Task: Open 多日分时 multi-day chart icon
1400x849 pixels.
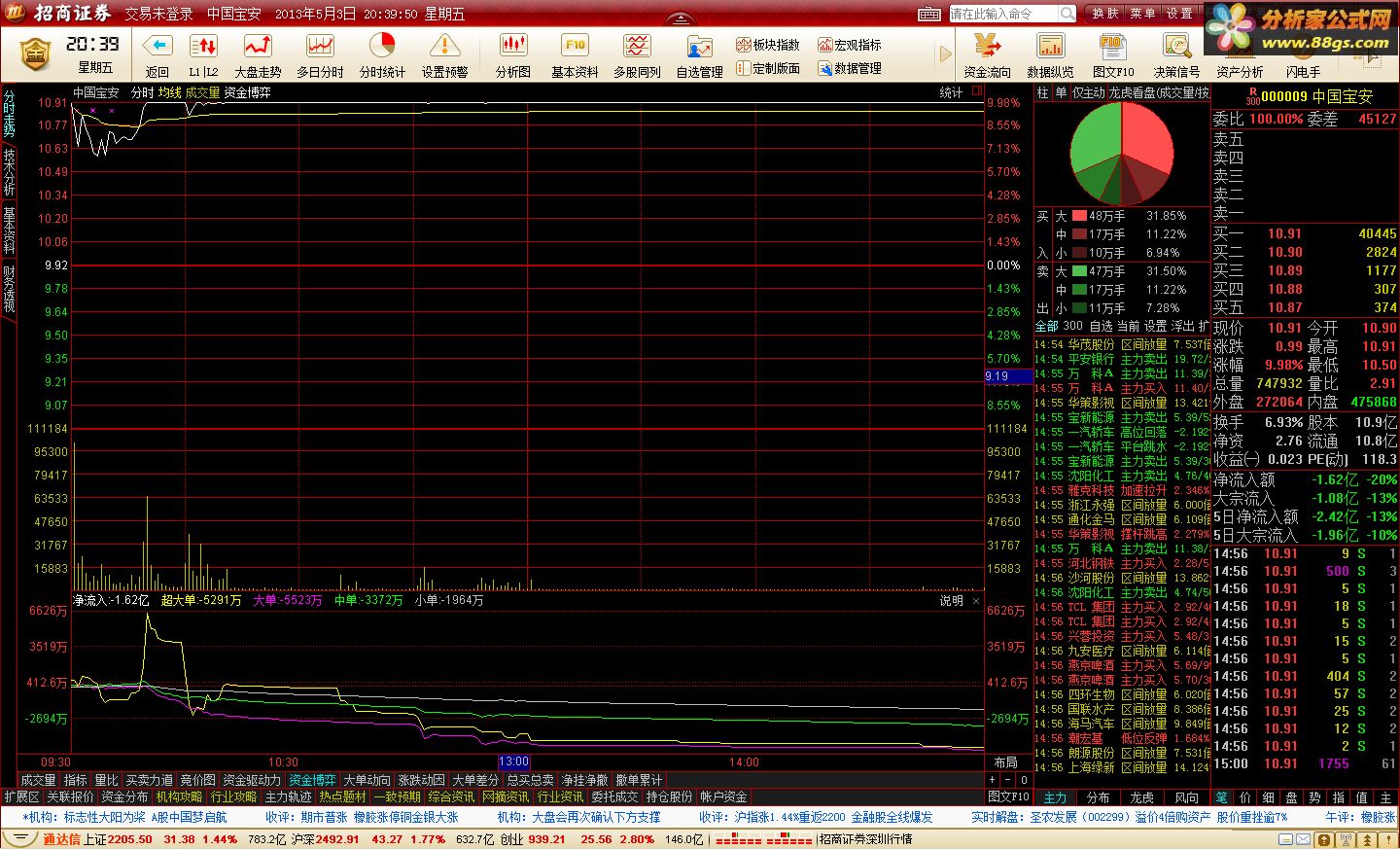Action: coord(320,46)
